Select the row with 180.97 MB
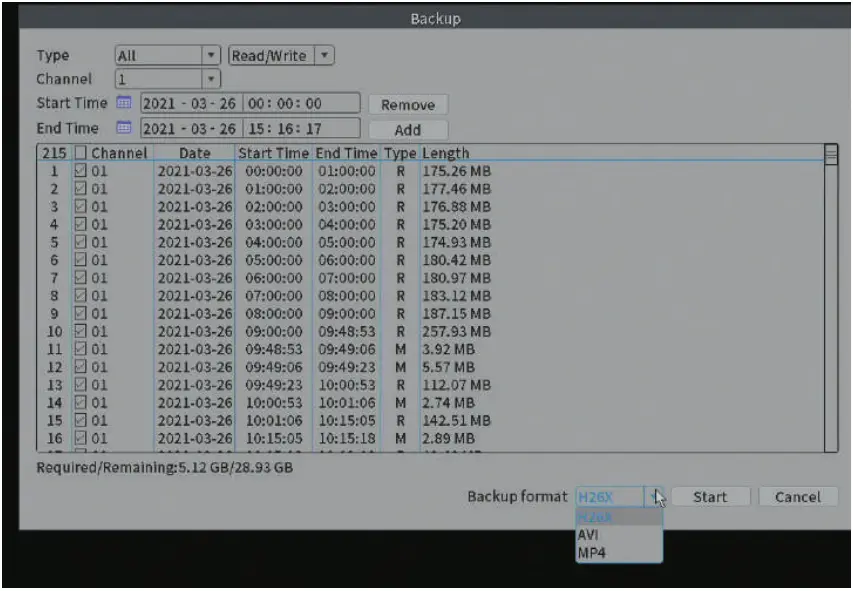Image resolution: width=853 pixels, height=591 pixels. (x=430, y=278)
